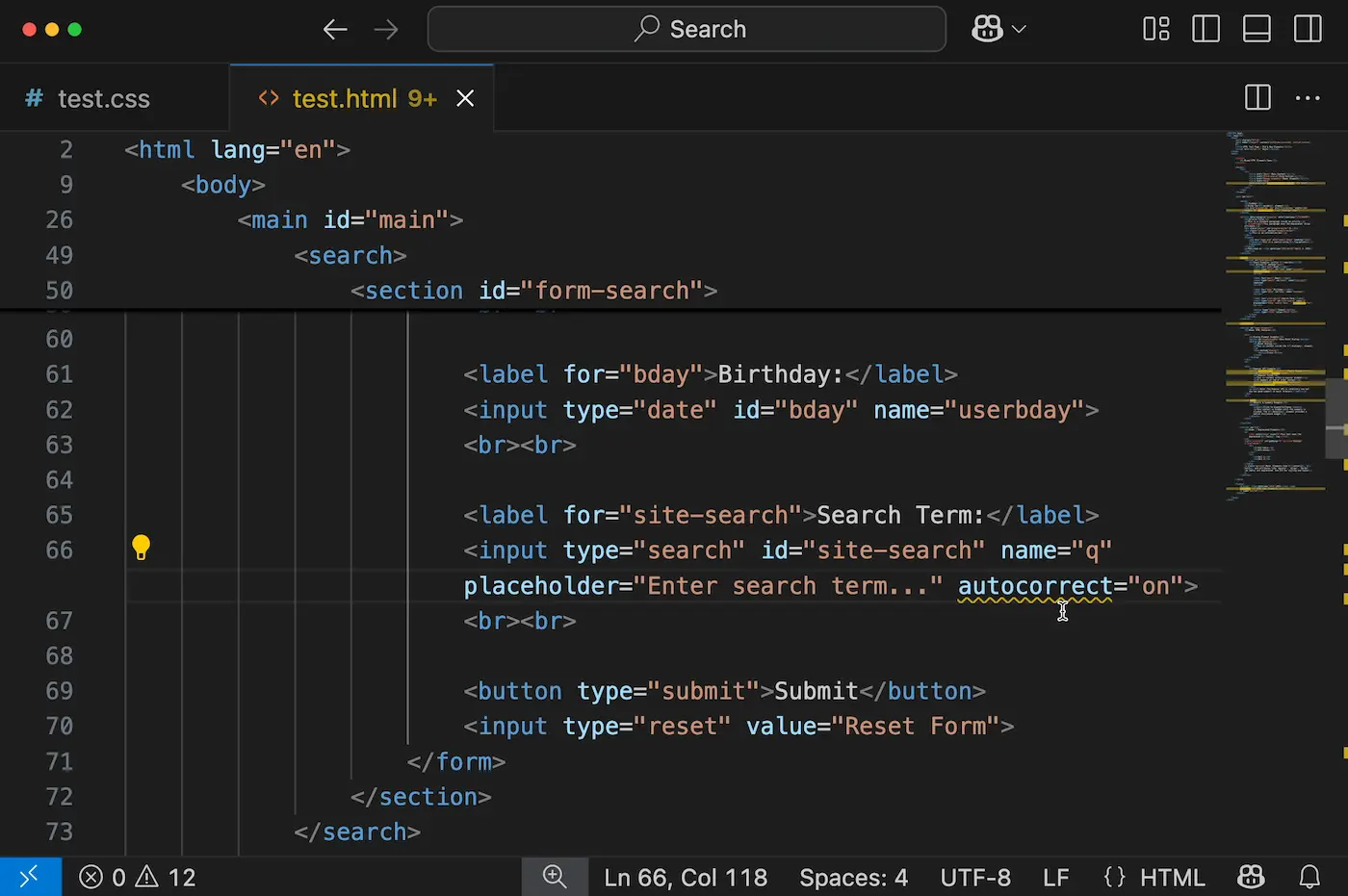Split the editor for test.html
Screen dimensions: 1348x896
(1257, 97)
